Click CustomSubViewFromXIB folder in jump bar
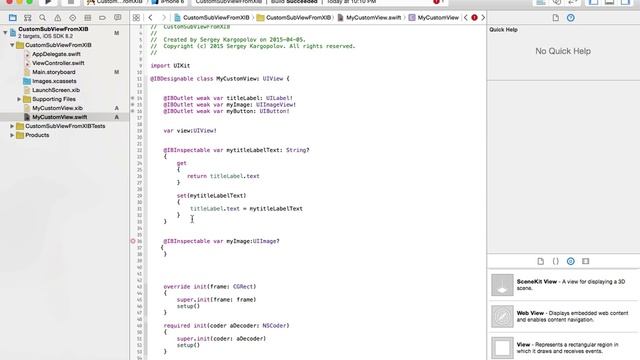 click(x=294, y=18)
